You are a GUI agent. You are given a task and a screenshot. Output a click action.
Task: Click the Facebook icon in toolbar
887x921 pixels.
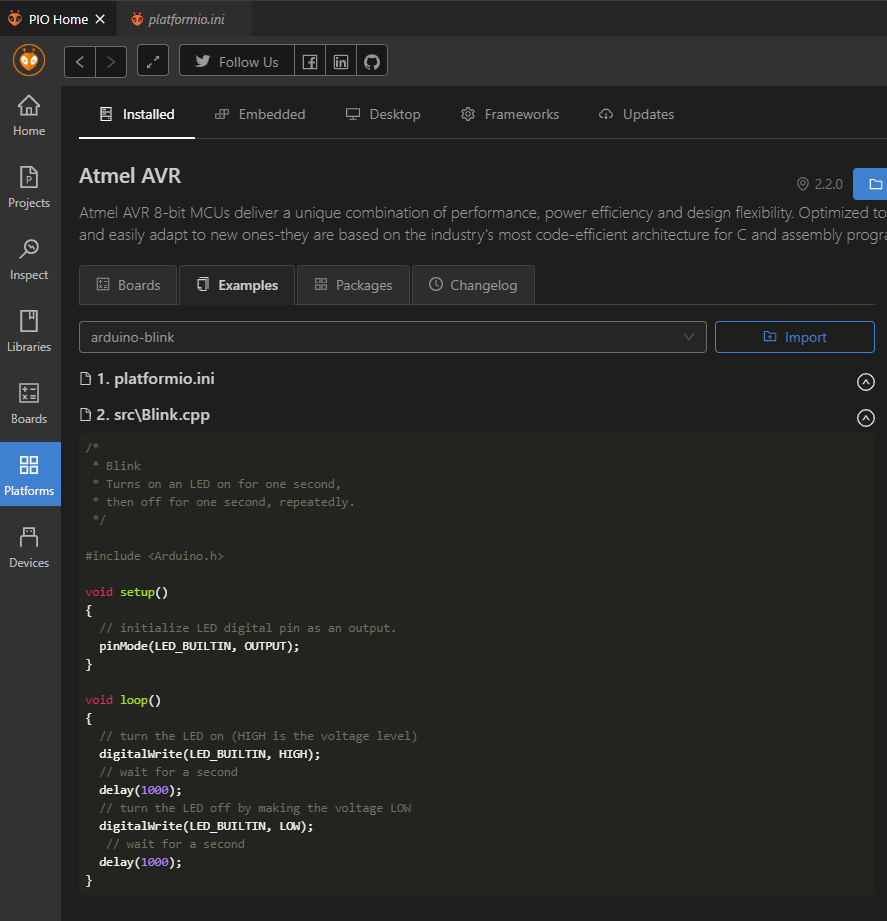click(x=310, y=61)
